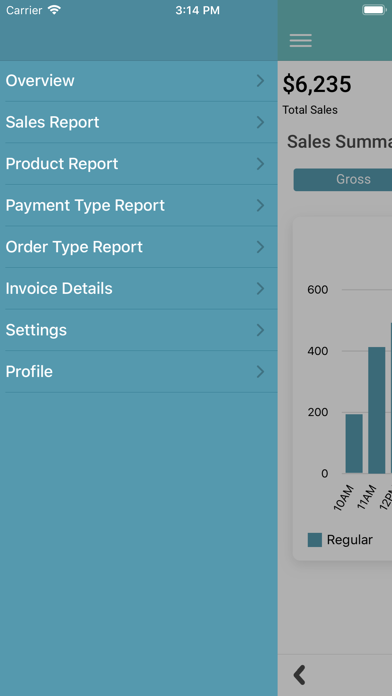The height and width of the screenshot is (696, 392).
Task: Click the Total Sales label
Action: tap(310, 110)
